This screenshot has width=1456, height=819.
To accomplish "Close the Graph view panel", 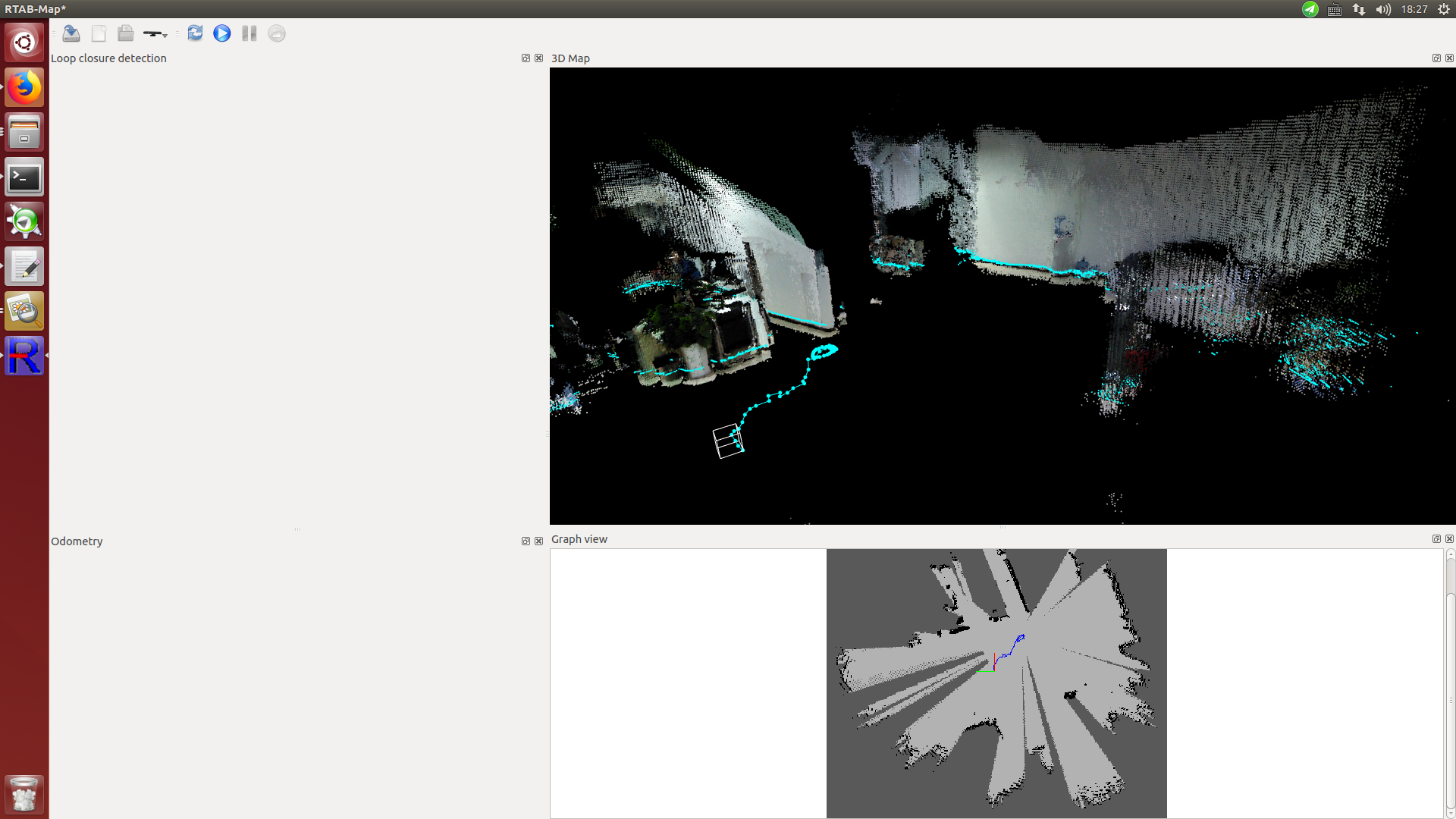I will click(1450, 539).
